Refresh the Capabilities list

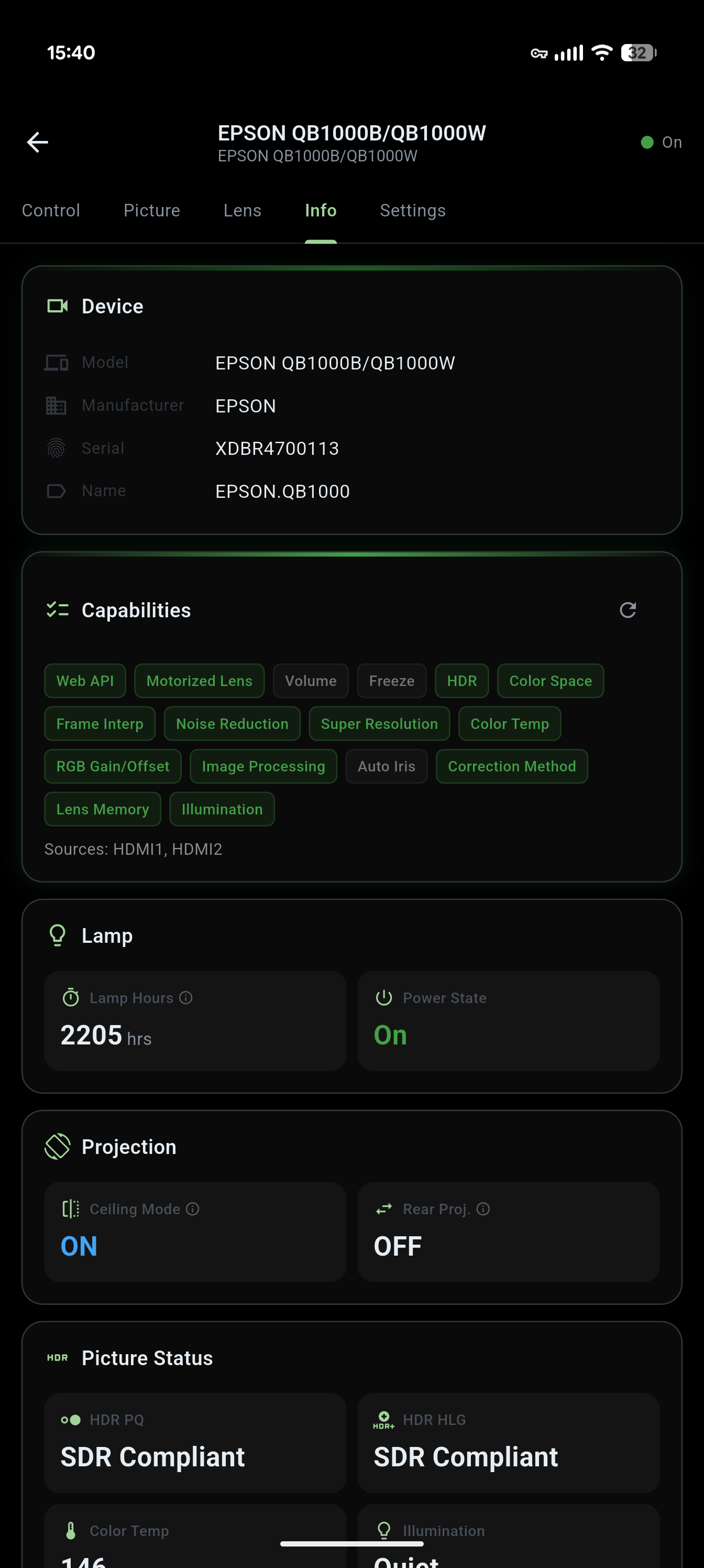(629, 610)
